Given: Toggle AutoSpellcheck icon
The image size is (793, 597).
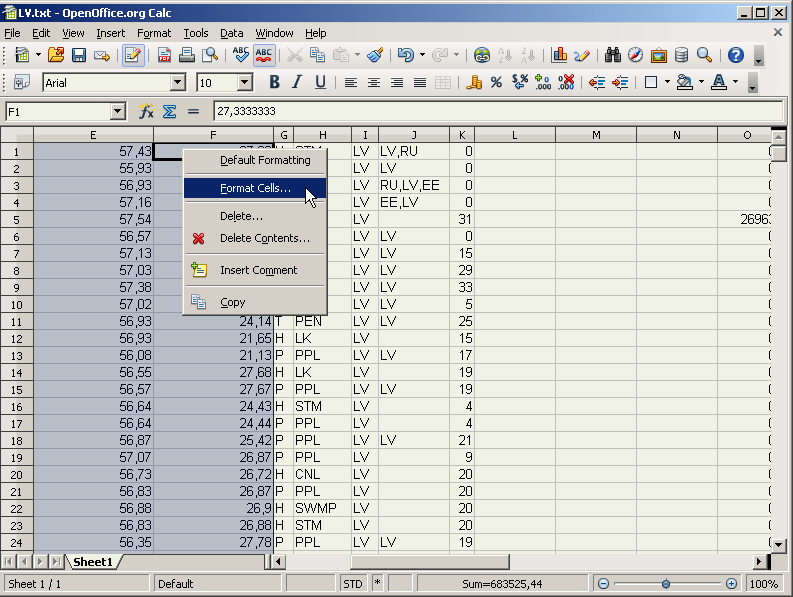Looking at the screenshot, I should (263, 55).
